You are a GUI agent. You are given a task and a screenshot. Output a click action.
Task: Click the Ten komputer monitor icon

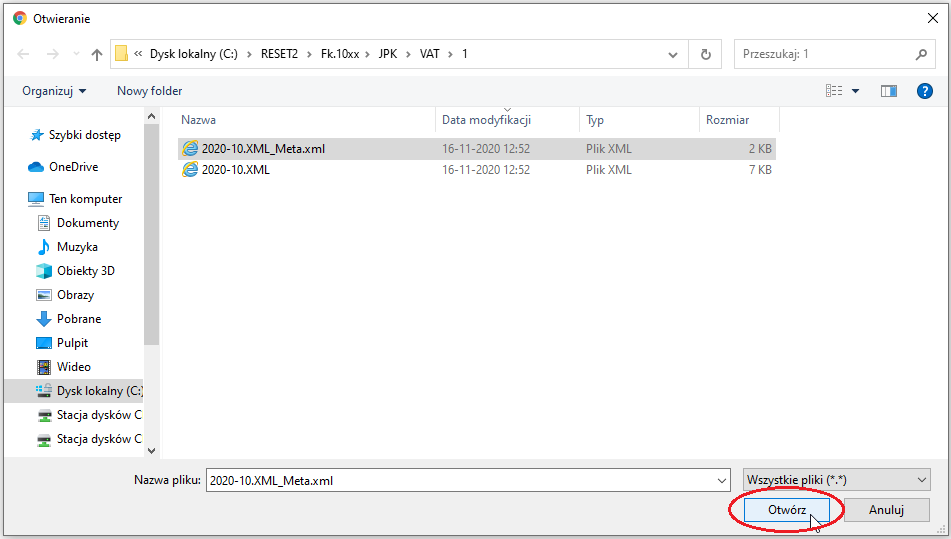click(x=36, y=199)
